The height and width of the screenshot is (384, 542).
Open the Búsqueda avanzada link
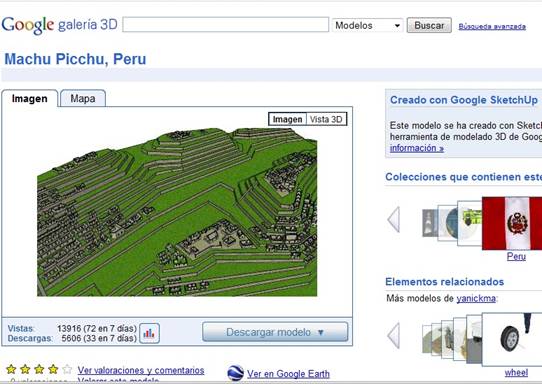(492, 27)
